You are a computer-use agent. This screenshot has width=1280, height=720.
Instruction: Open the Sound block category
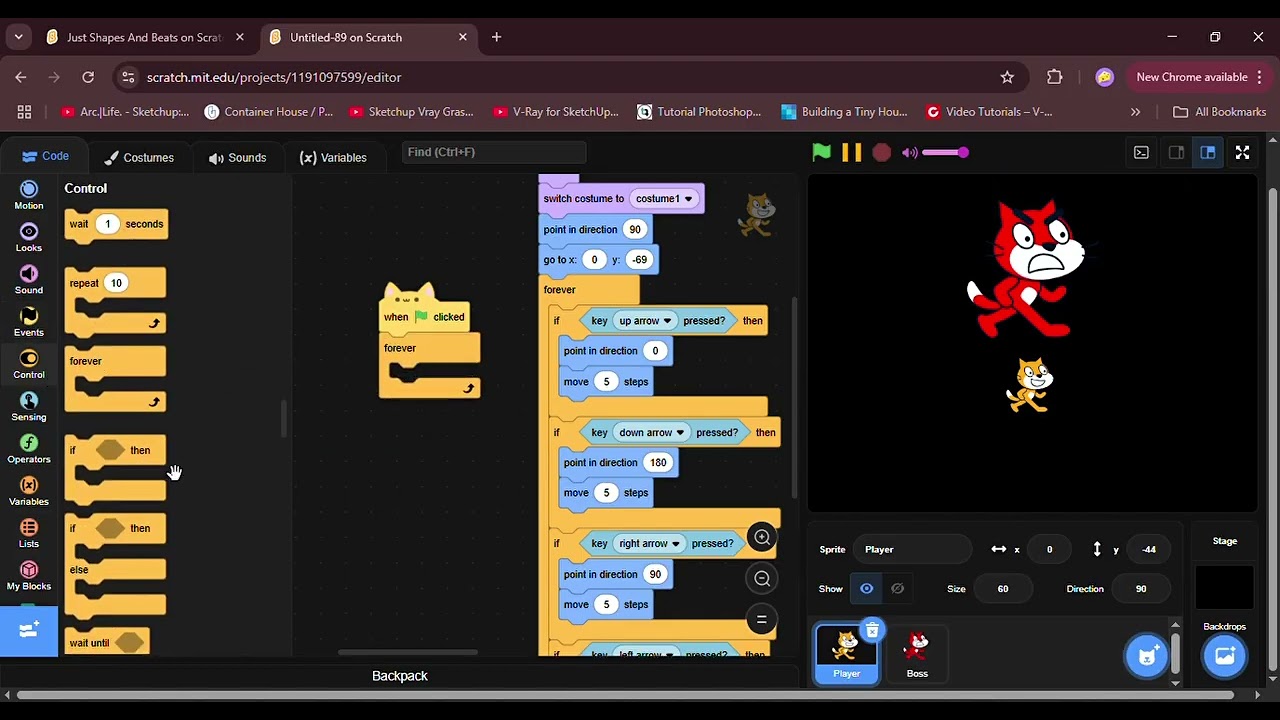click(29, 279)
